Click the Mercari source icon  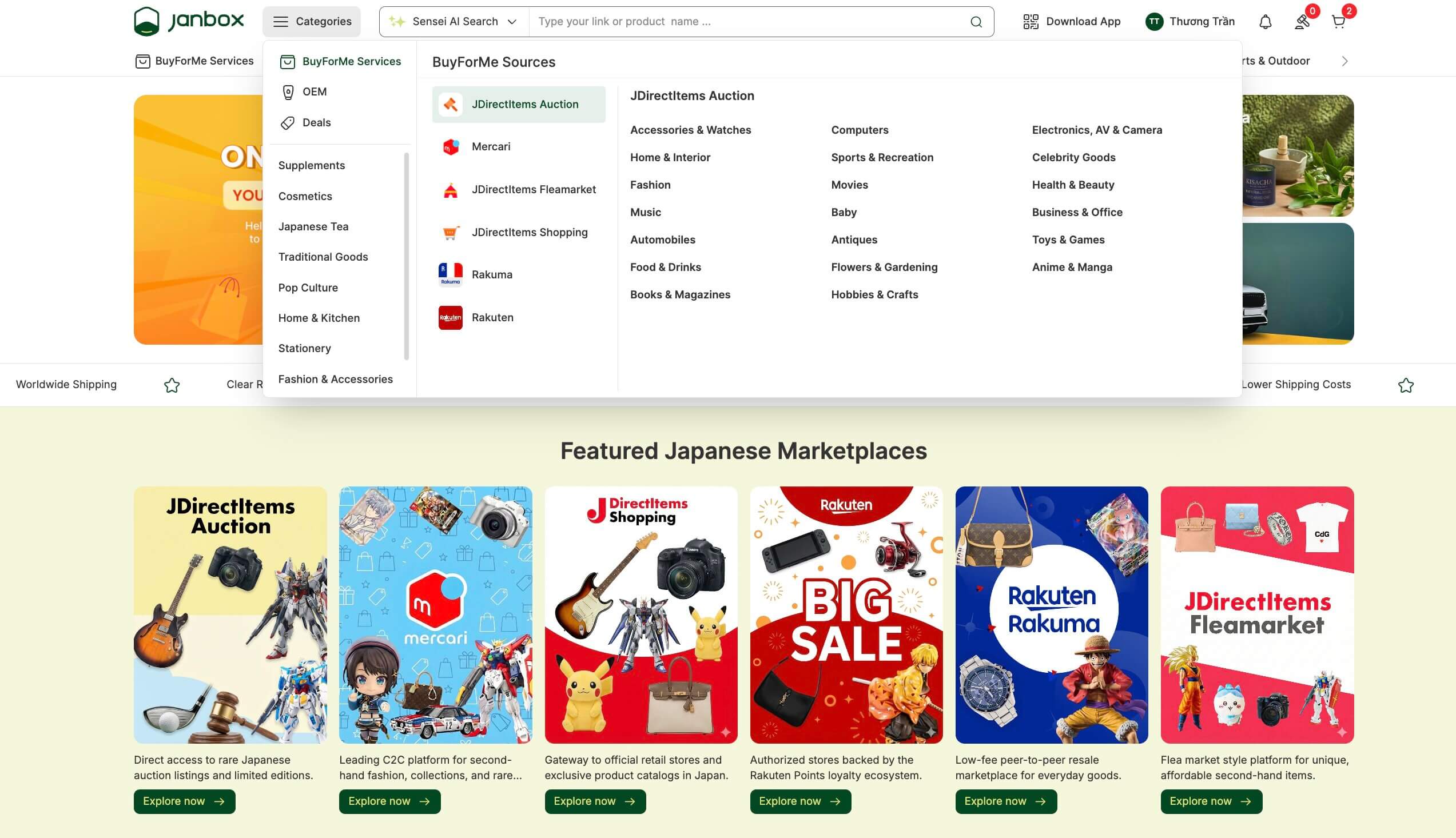450,147
